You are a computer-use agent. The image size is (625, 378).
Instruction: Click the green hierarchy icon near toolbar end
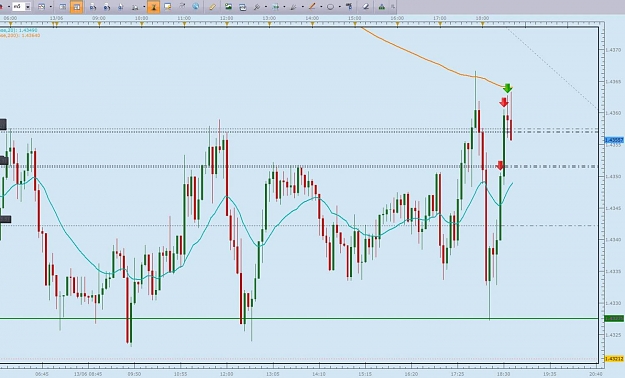tap(381, 7)
